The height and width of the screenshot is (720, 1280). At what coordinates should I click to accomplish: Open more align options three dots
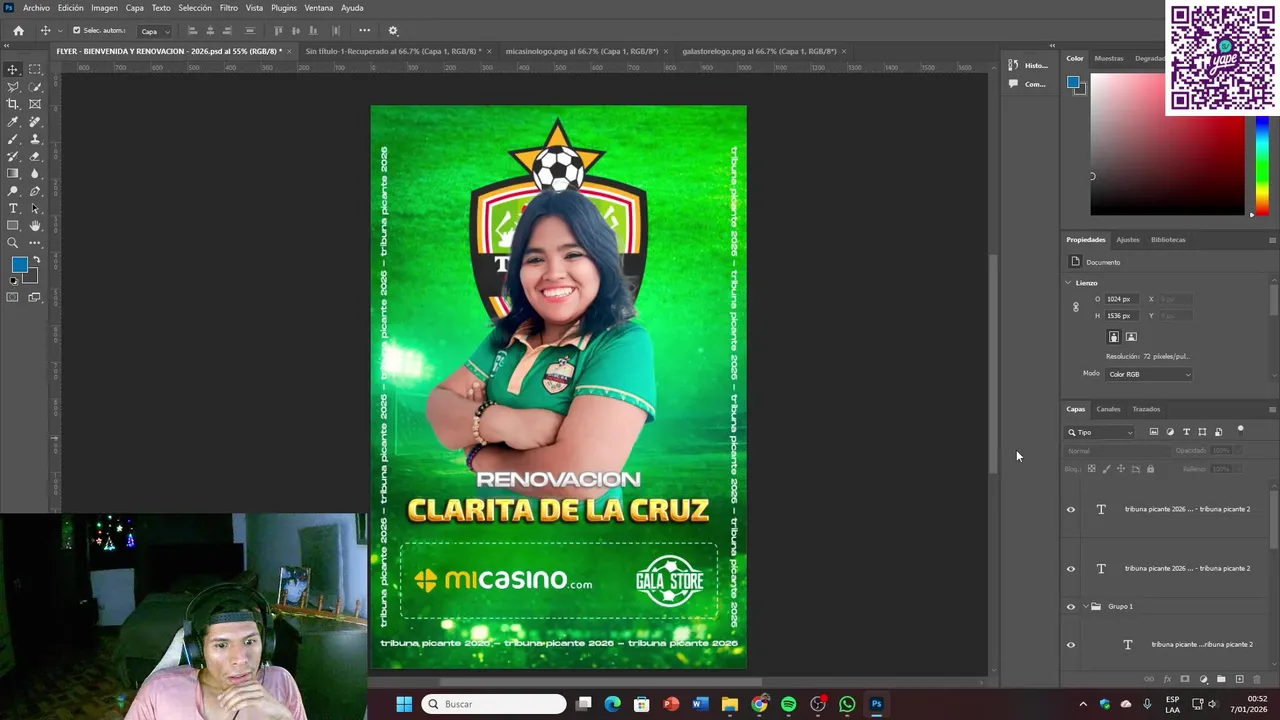point(364,30)
